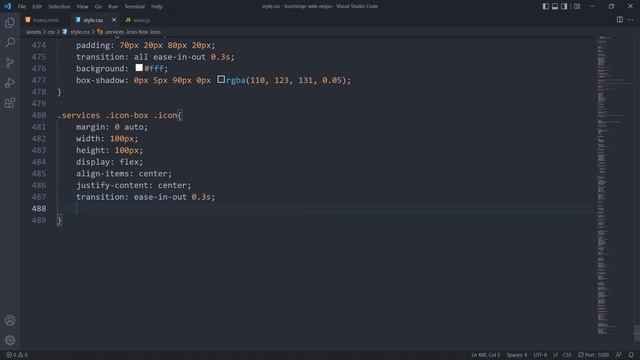Toggle the bottom panel layout icon
The image size is (640, 360).
click(x=555, y=6)
